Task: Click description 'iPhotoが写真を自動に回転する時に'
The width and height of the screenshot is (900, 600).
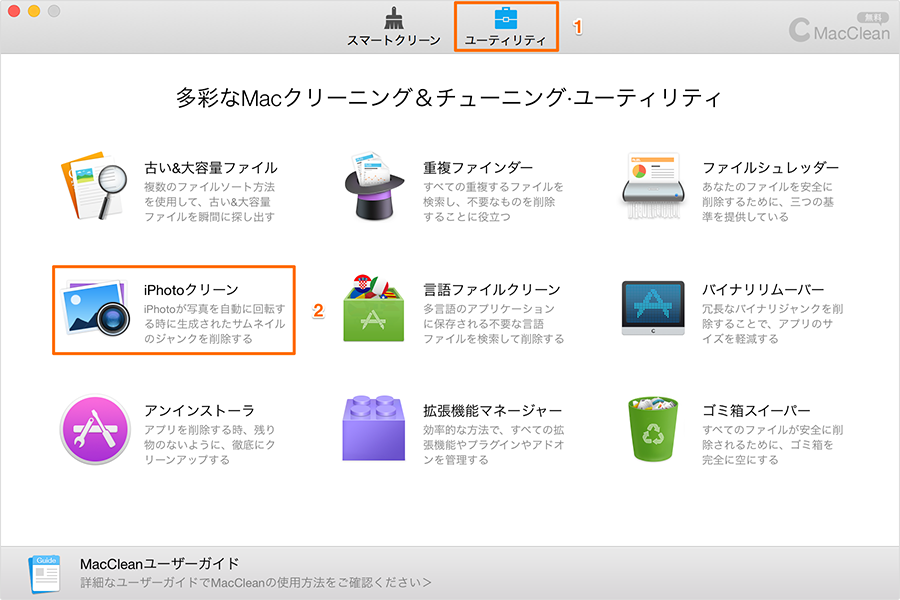Action: [x=214, y=324]
